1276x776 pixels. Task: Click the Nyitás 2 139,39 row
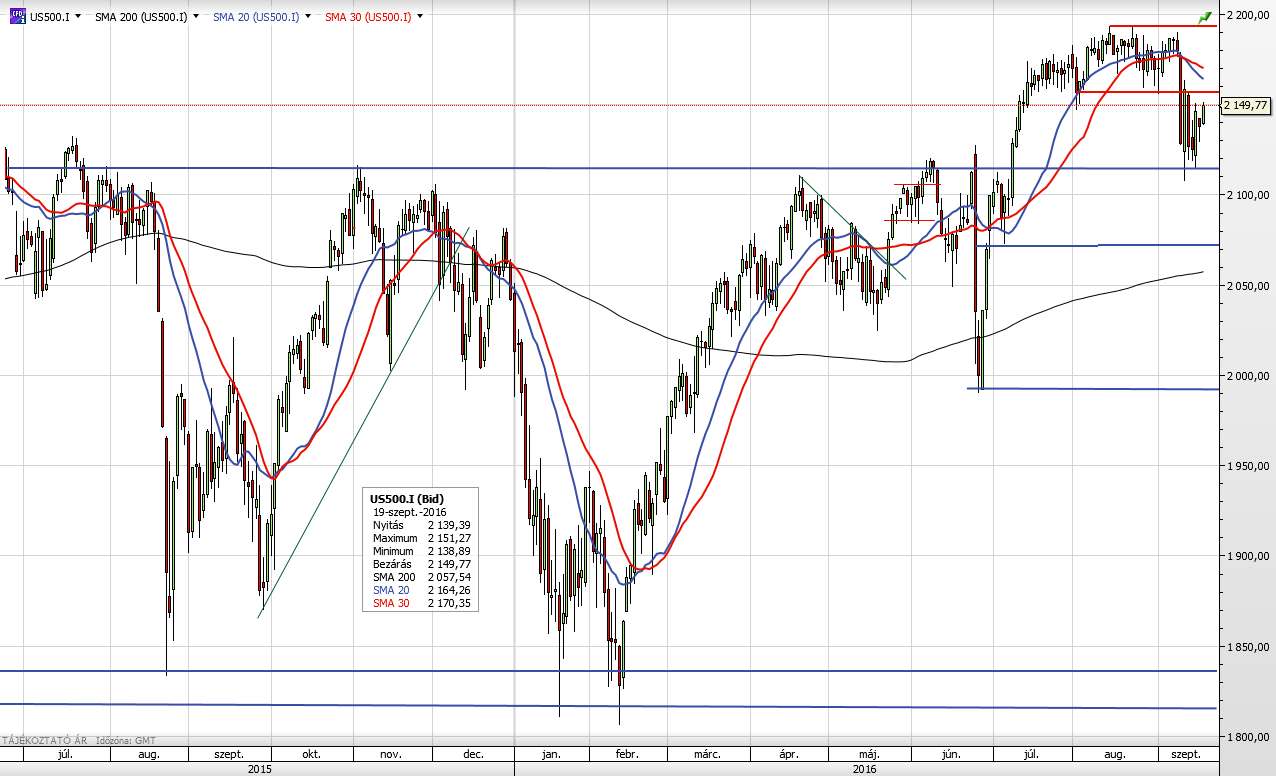(x=420, y=525)
